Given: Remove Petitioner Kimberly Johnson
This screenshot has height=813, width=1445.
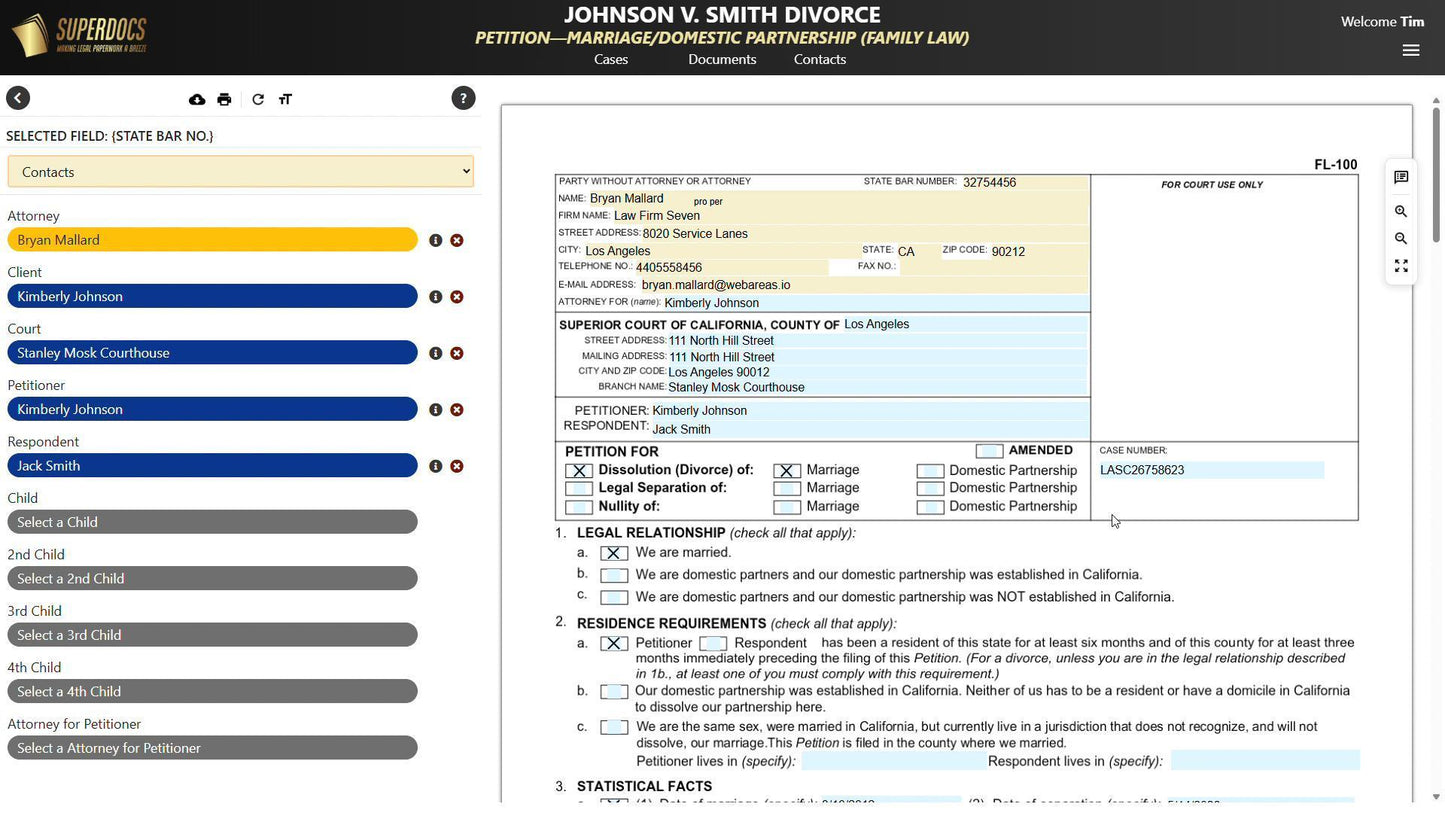Looking at the screenshot, I should (x=457, y=410).
